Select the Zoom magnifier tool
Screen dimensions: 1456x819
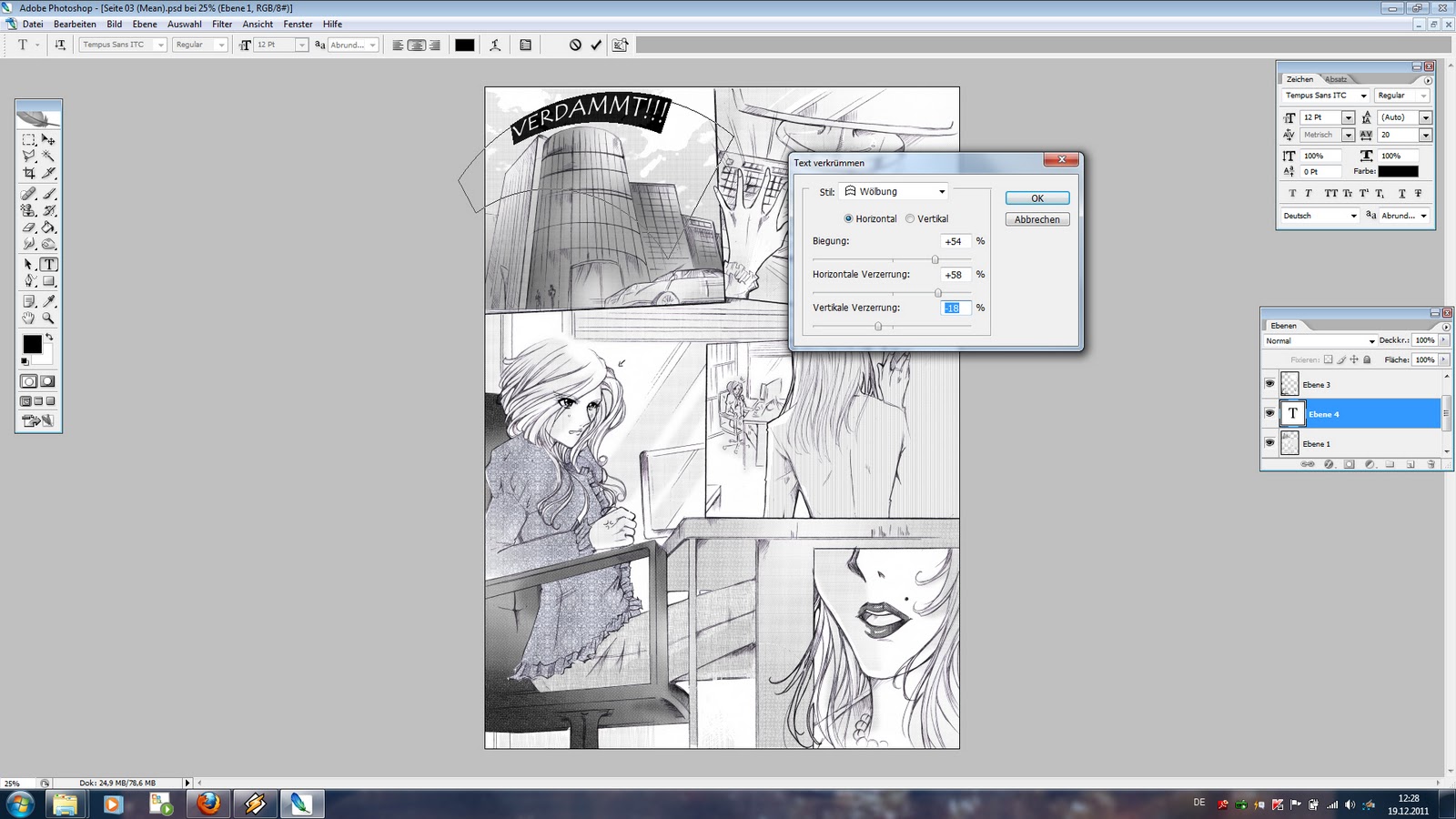49,318
